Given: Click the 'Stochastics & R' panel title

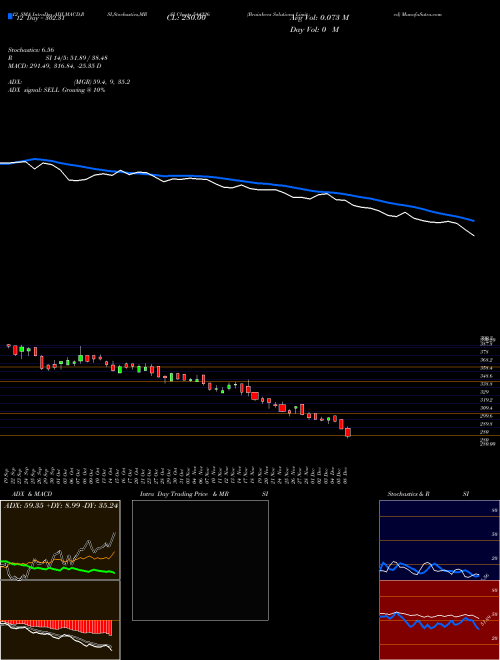Looking at the screenshot, I should point(408,494).
